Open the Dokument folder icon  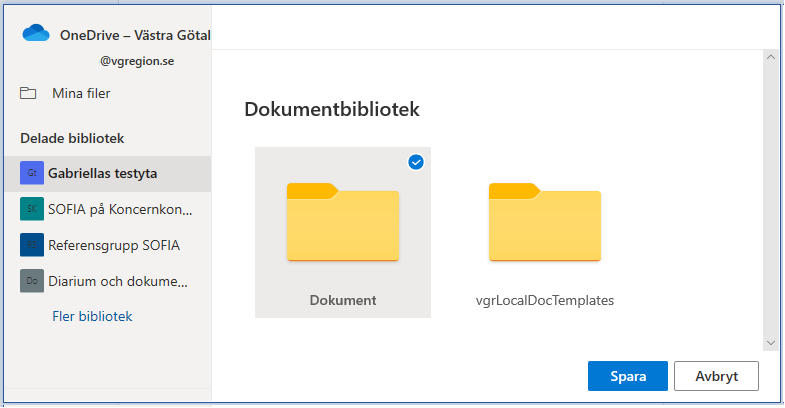(342, 223)
